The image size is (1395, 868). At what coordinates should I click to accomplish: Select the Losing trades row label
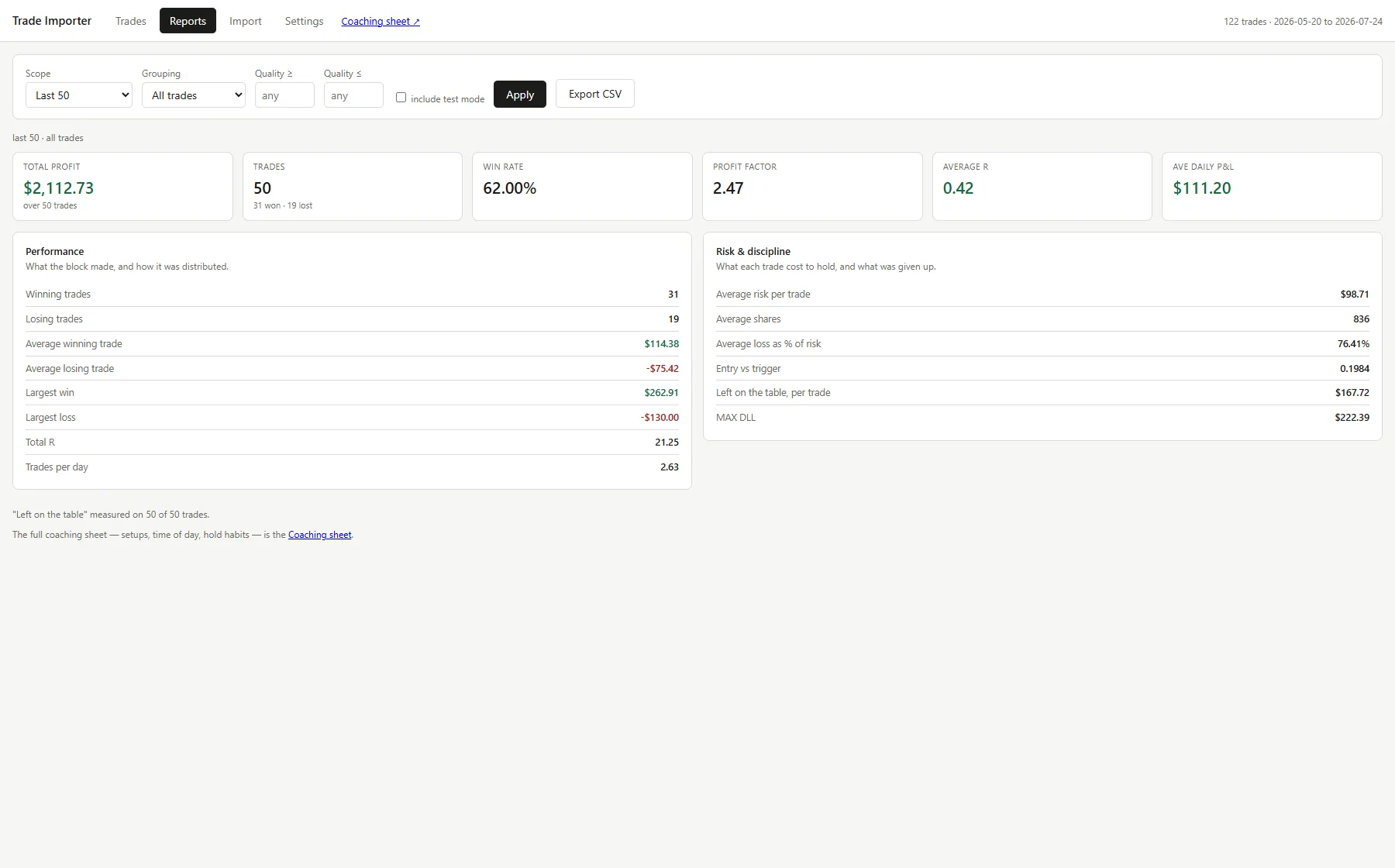(x=54, y=319)
